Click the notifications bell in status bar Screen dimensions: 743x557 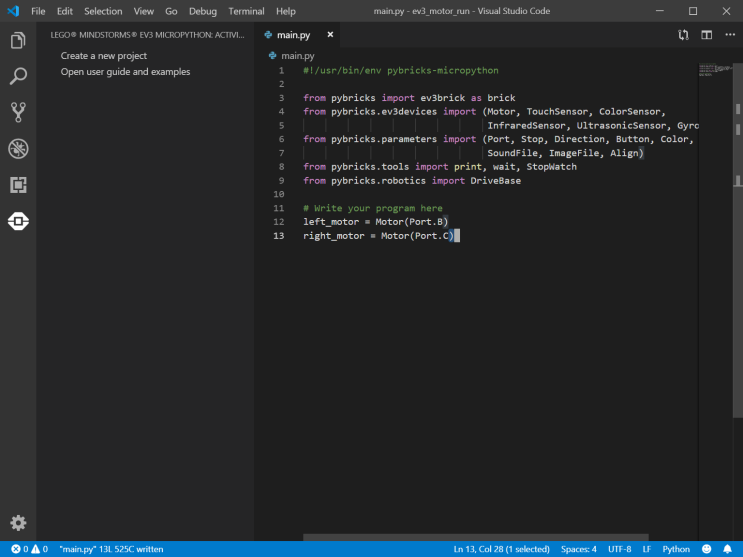click(727, 549)
